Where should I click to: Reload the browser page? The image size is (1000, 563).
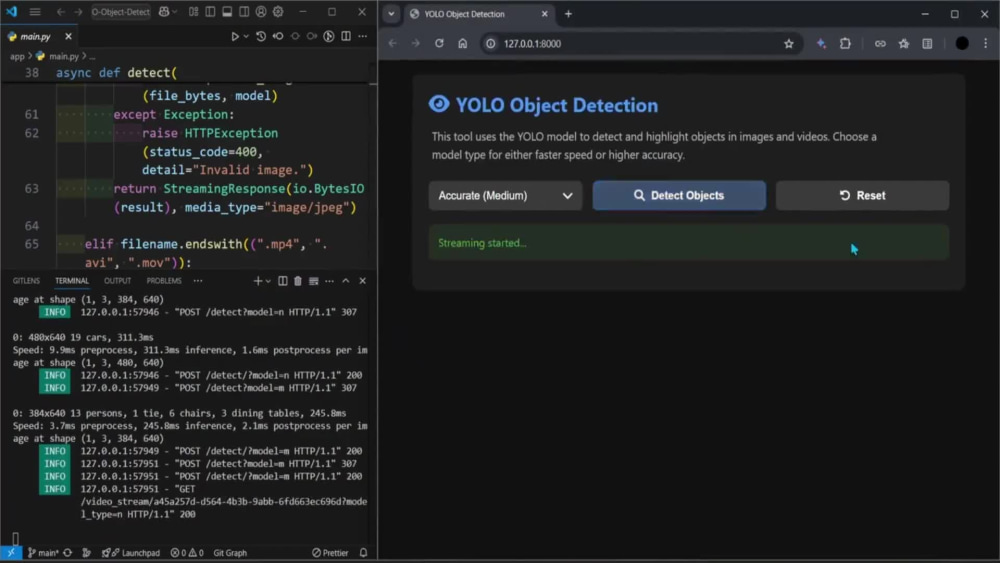click(x=439, y=43)
